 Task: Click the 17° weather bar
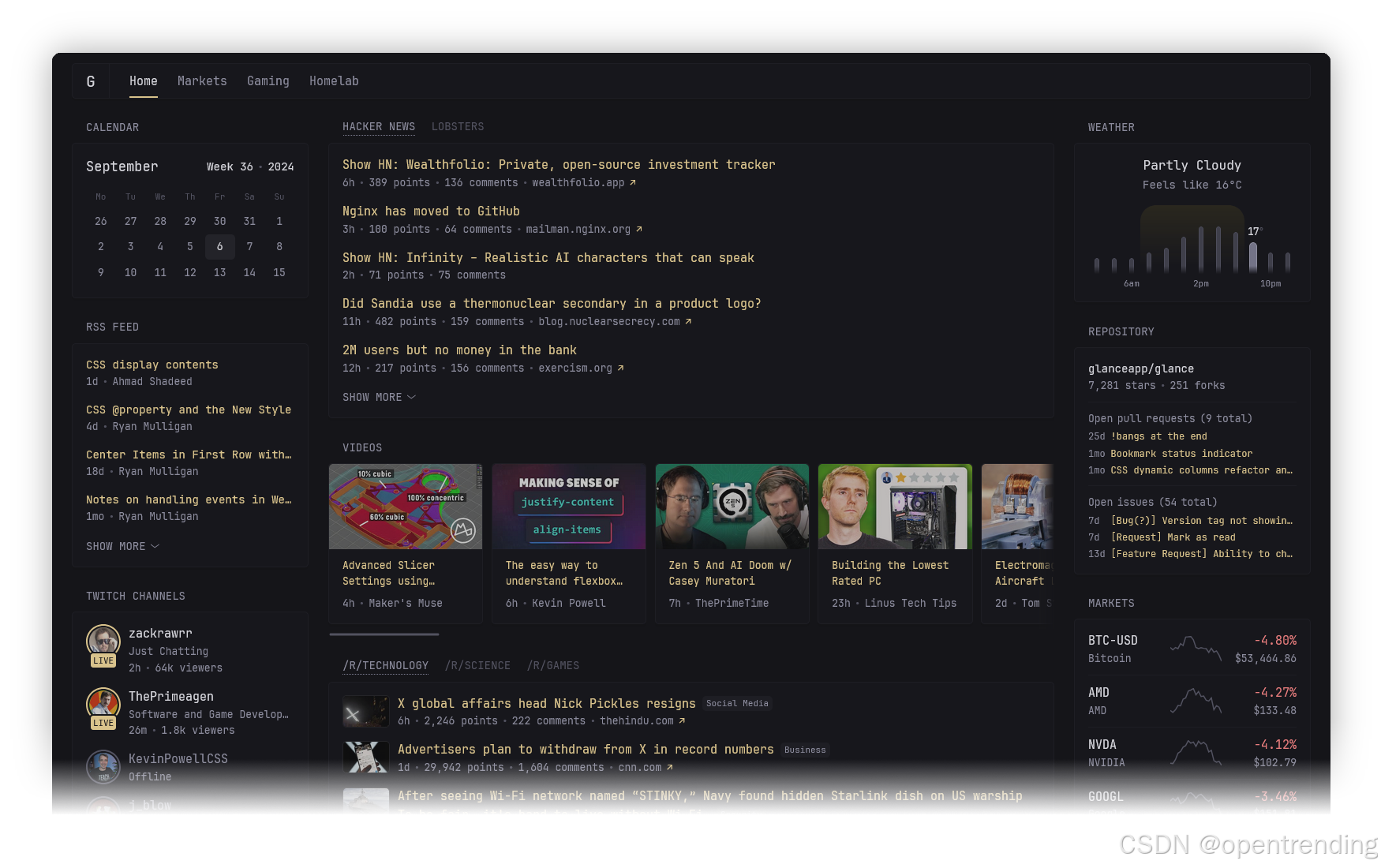[x=1253, y=257]
